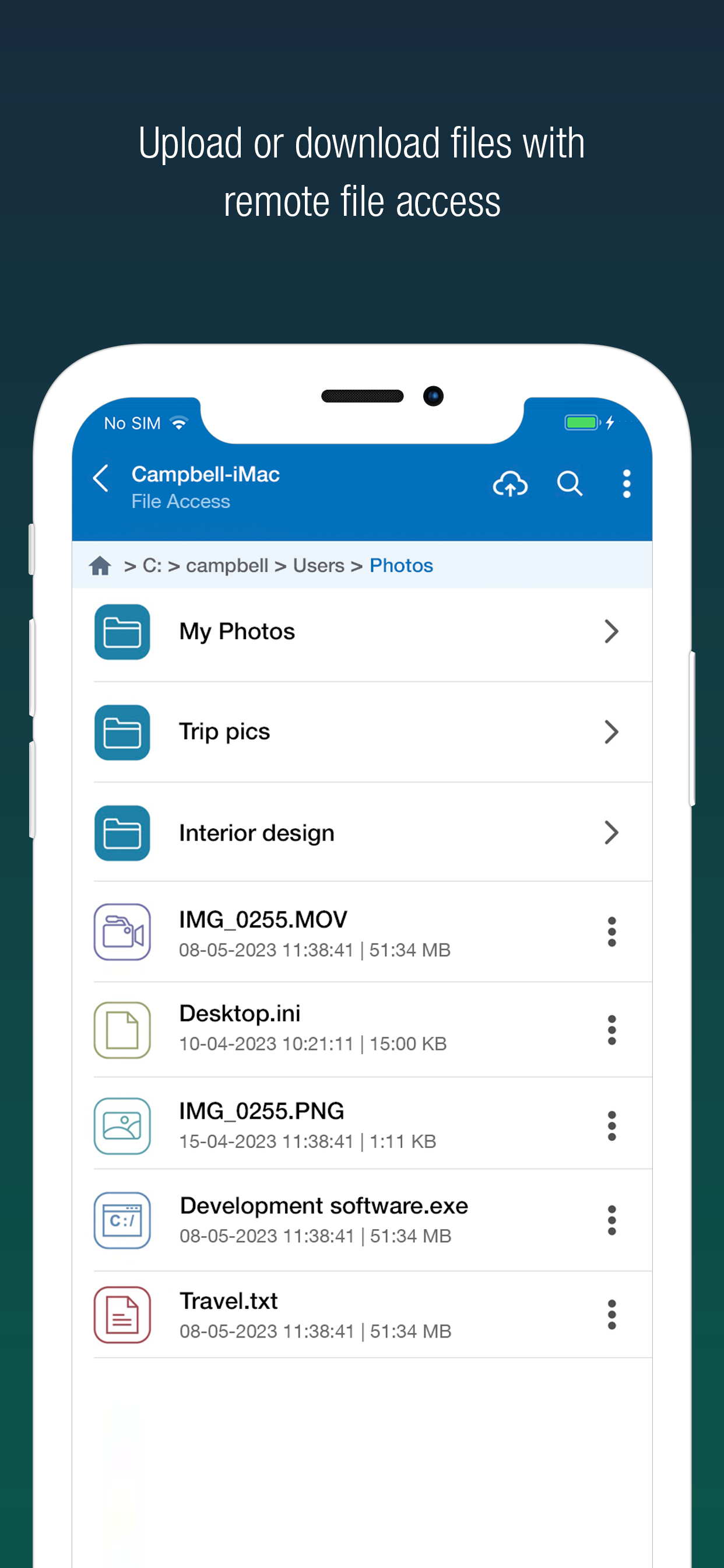This screenshot has width=724, height=1568.
Task: Navigate to Users in the breadcrumb
Action: coord(319,565)
